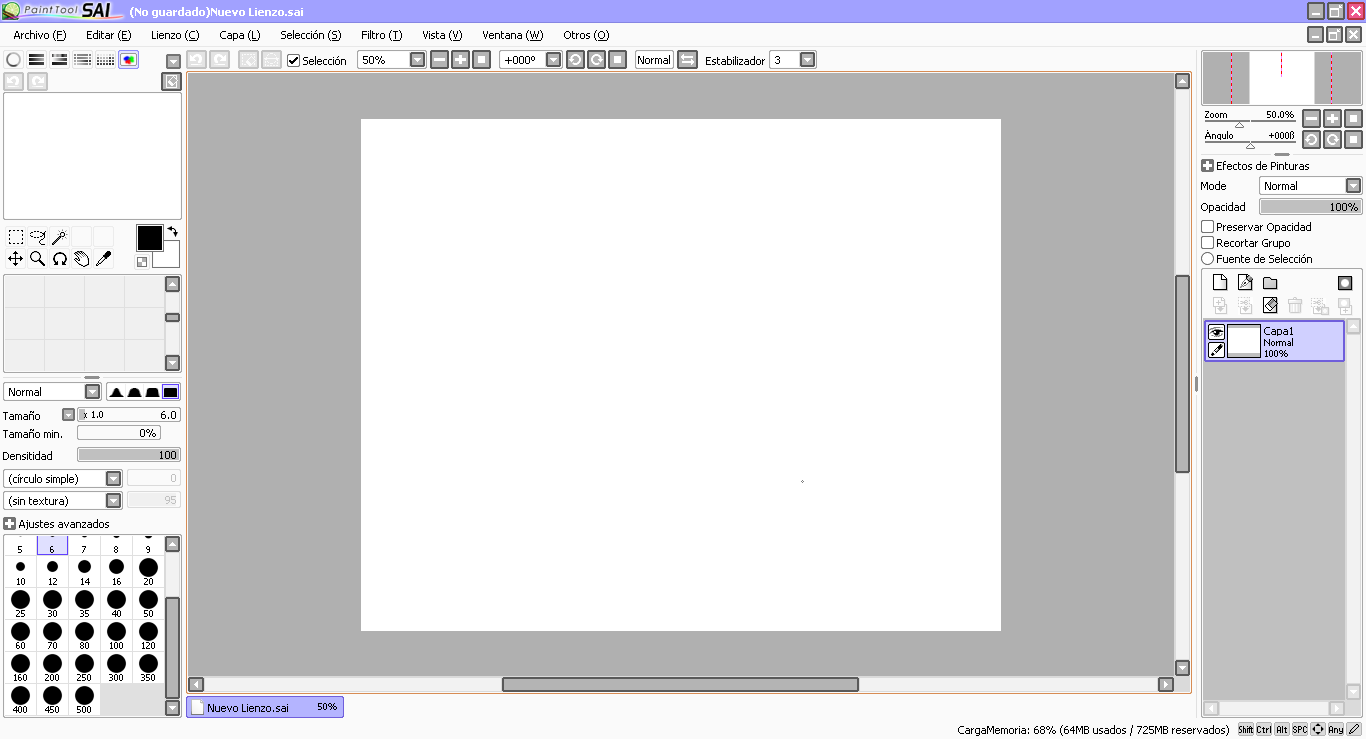Create a new linework layer
Screen dimensions: 1370x739
coord(1245,283)
